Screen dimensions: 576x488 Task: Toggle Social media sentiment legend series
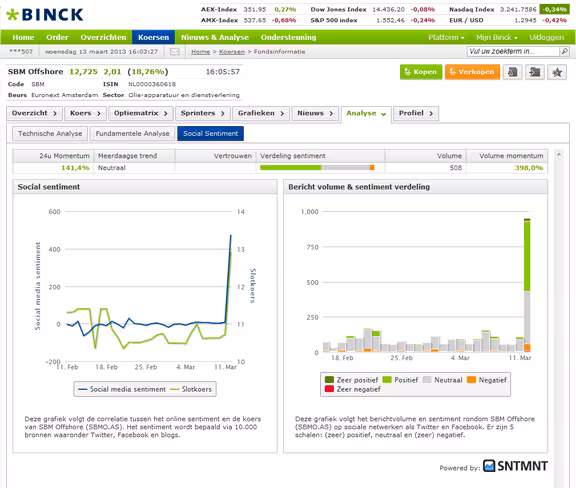click(122, 389)
